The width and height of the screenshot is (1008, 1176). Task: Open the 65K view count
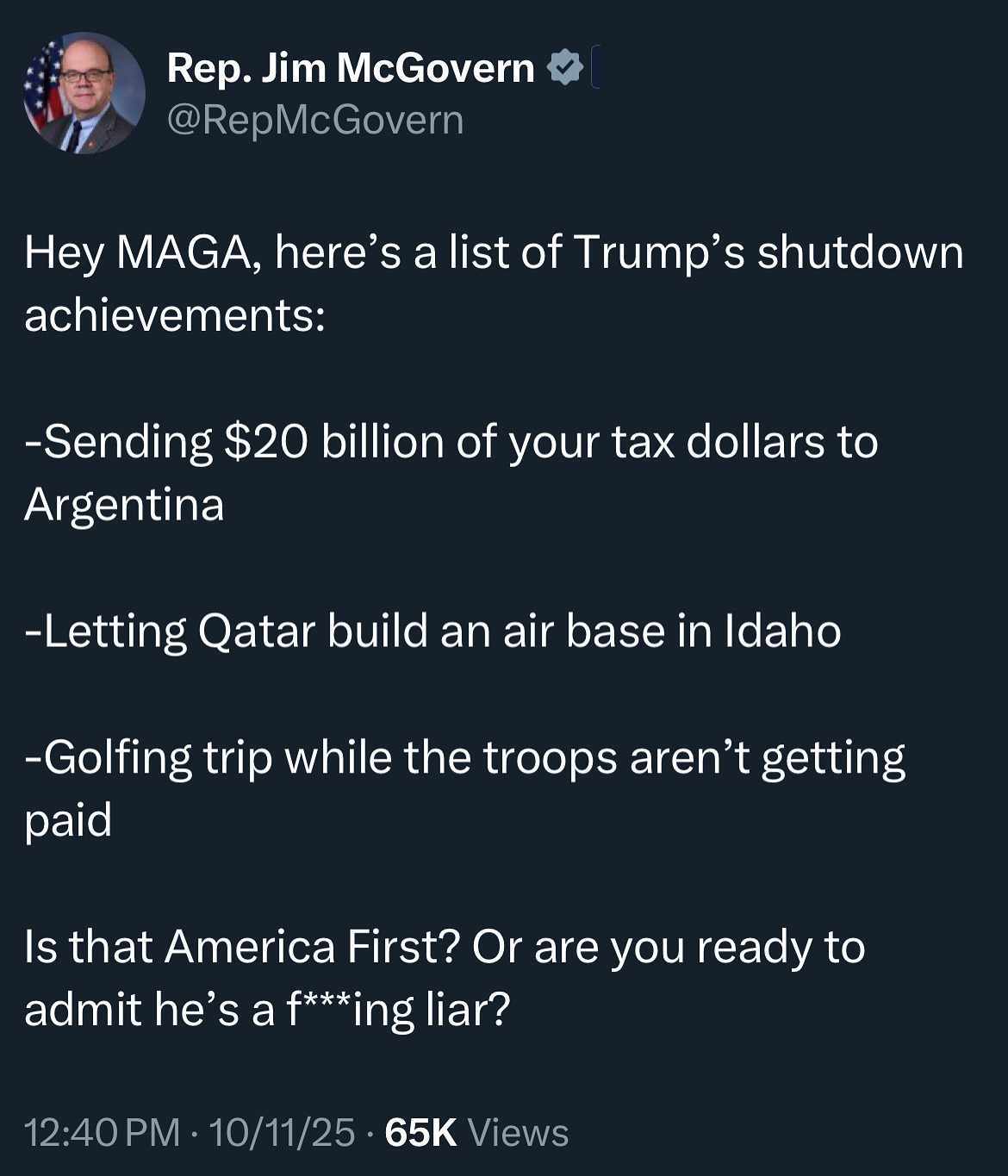pos(420,1132)
